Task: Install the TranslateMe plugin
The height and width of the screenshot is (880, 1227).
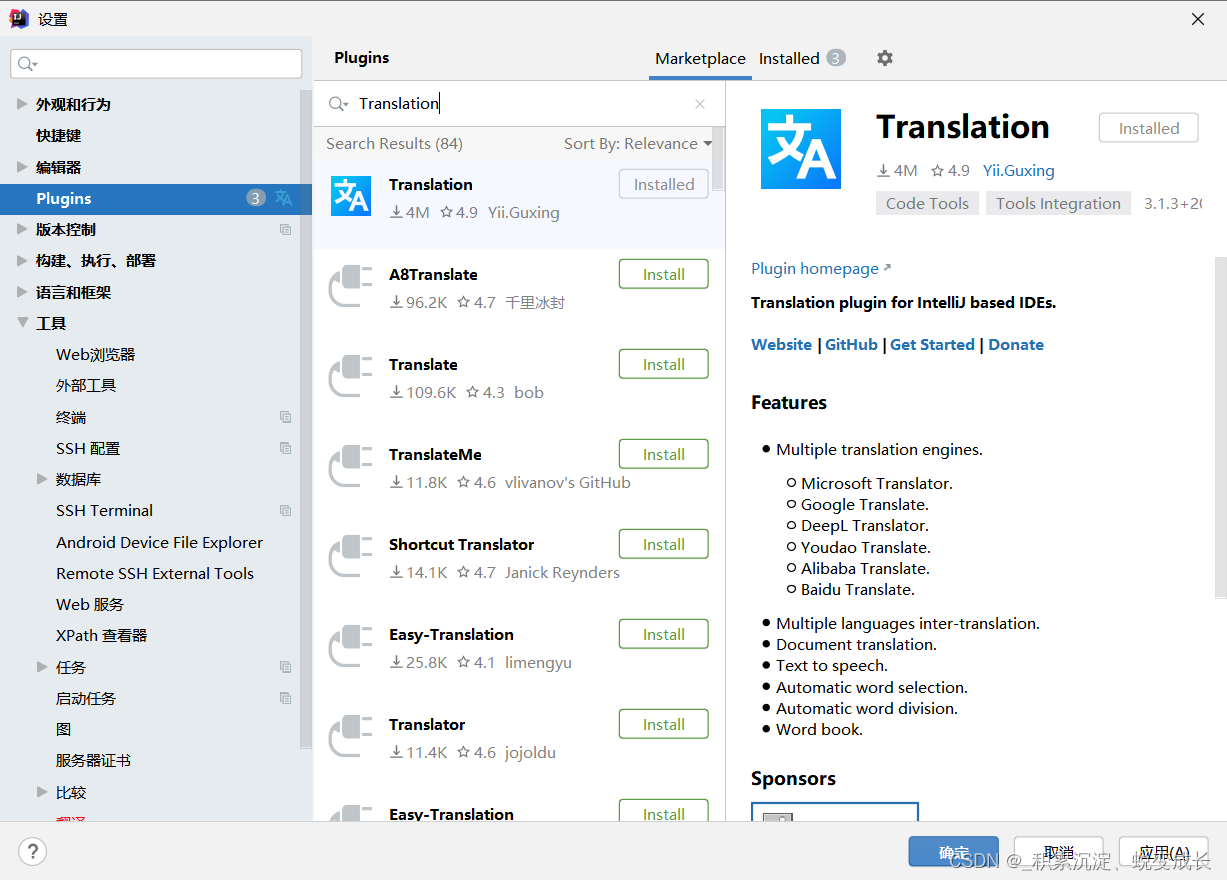Action: coord(664,454)
